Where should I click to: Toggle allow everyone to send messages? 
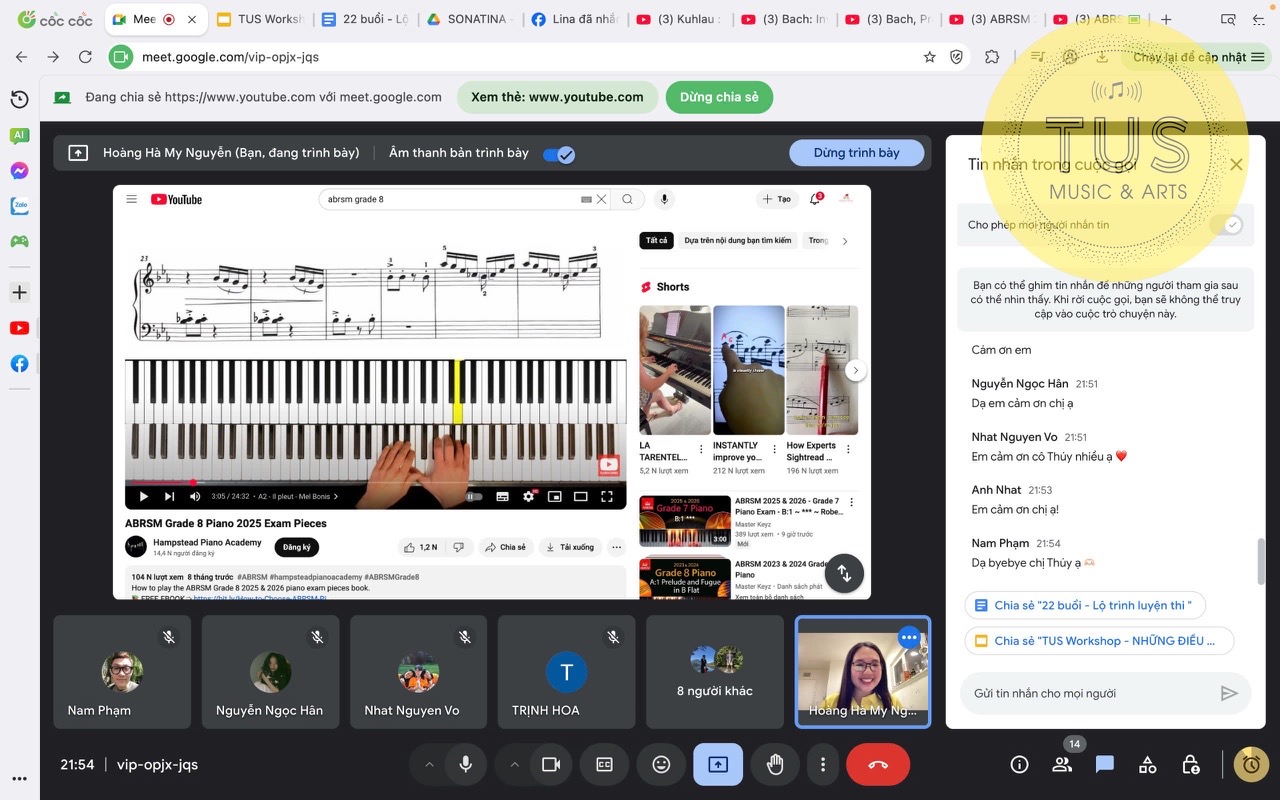pyautogui.click(x=1225, y=225)
